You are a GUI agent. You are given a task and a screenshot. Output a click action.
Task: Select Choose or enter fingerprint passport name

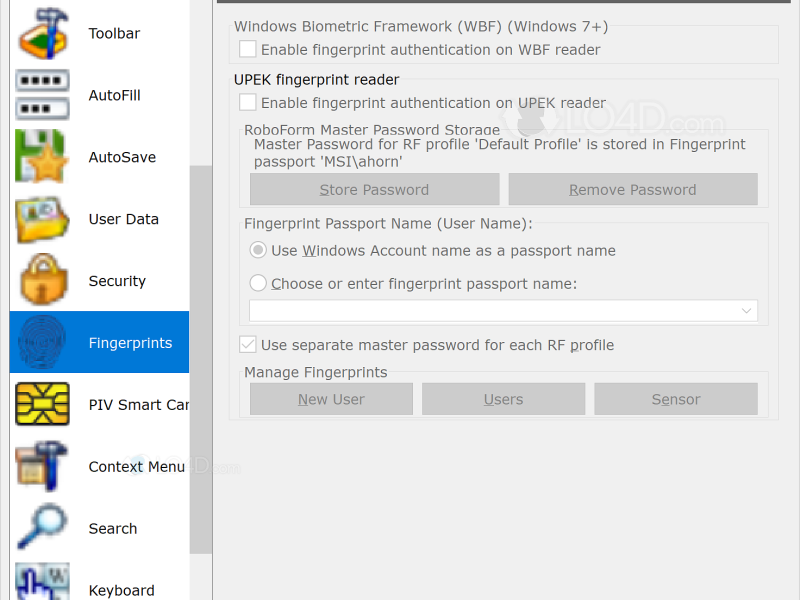point(258,283)
